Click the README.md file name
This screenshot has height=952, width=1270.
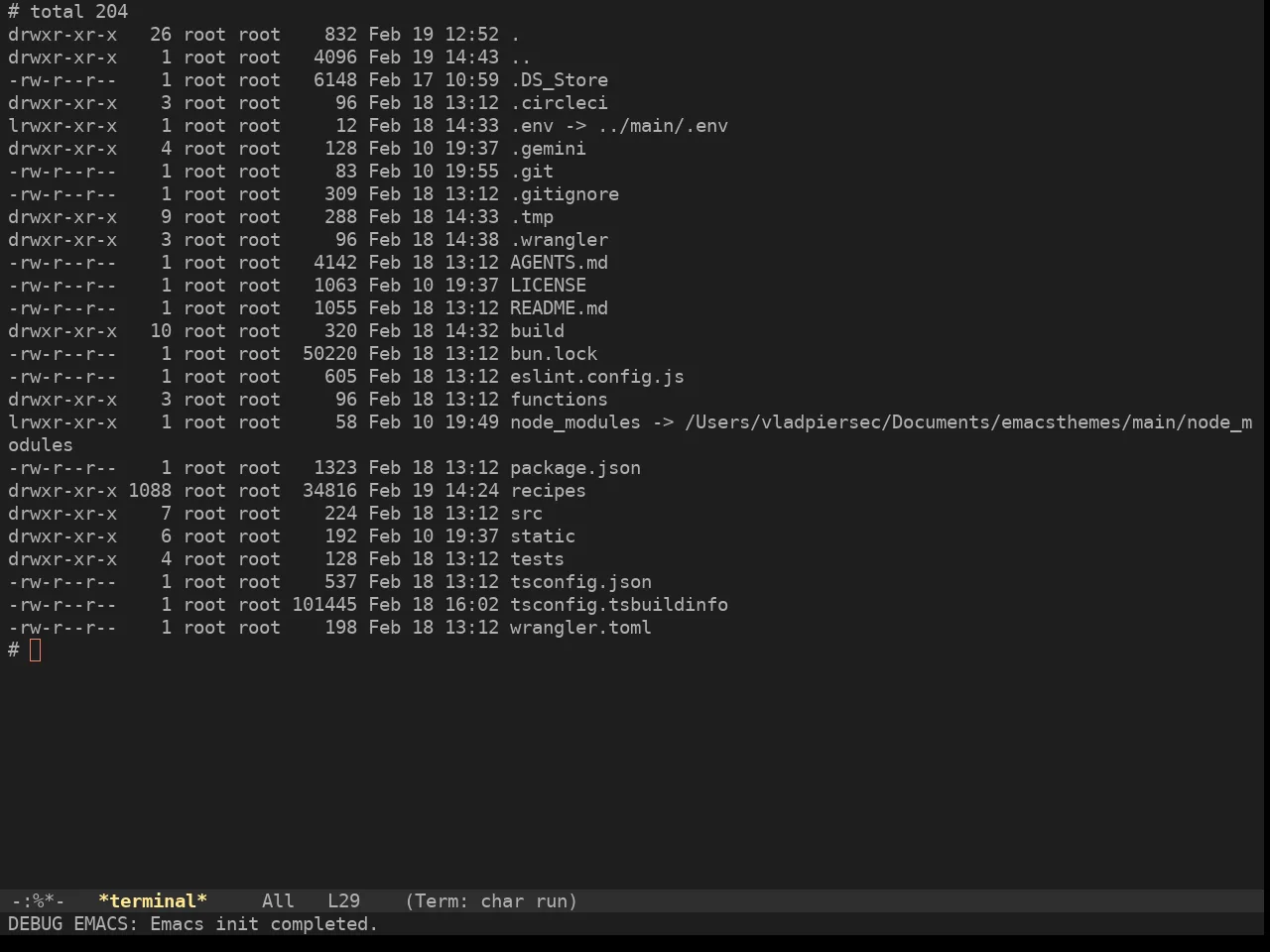pyautogui.click(x=559, y=308)
